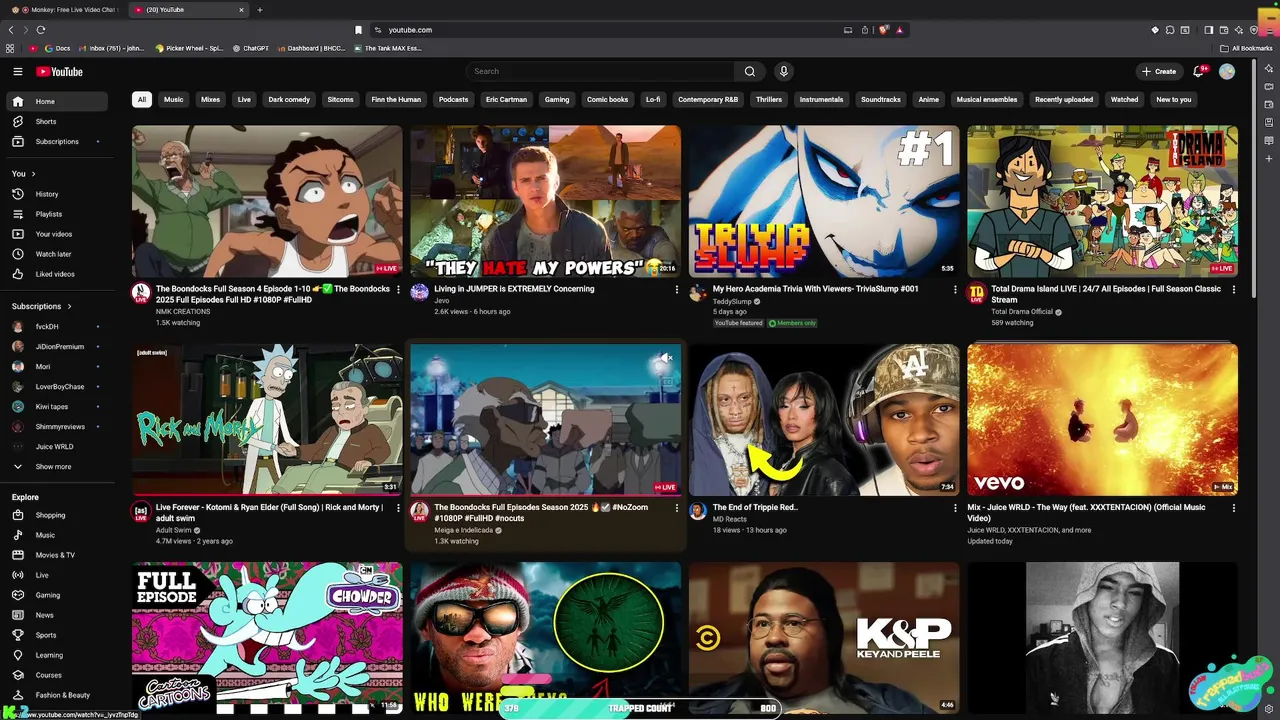This screenshot has height=720, width=1280.
Task: Select the Music filter chip
Action: 174,100
